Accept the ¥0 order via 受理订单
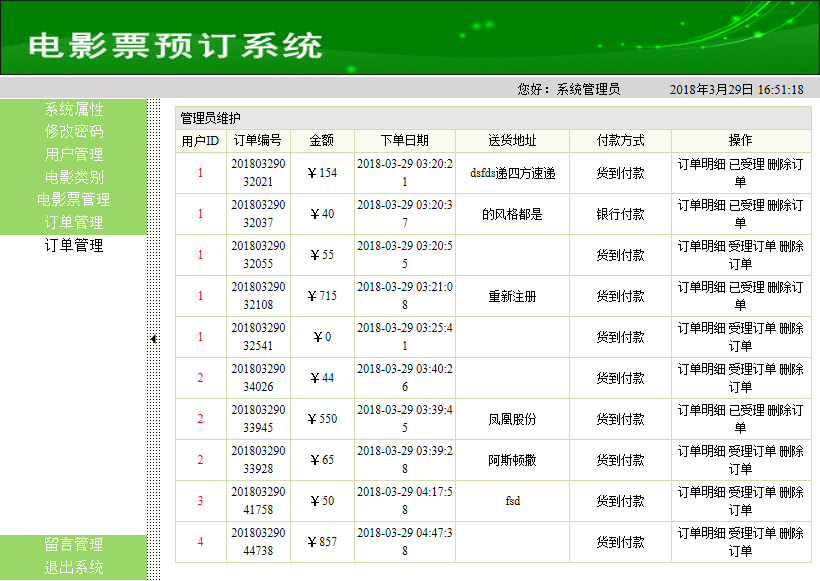 [x=752, y=328]
